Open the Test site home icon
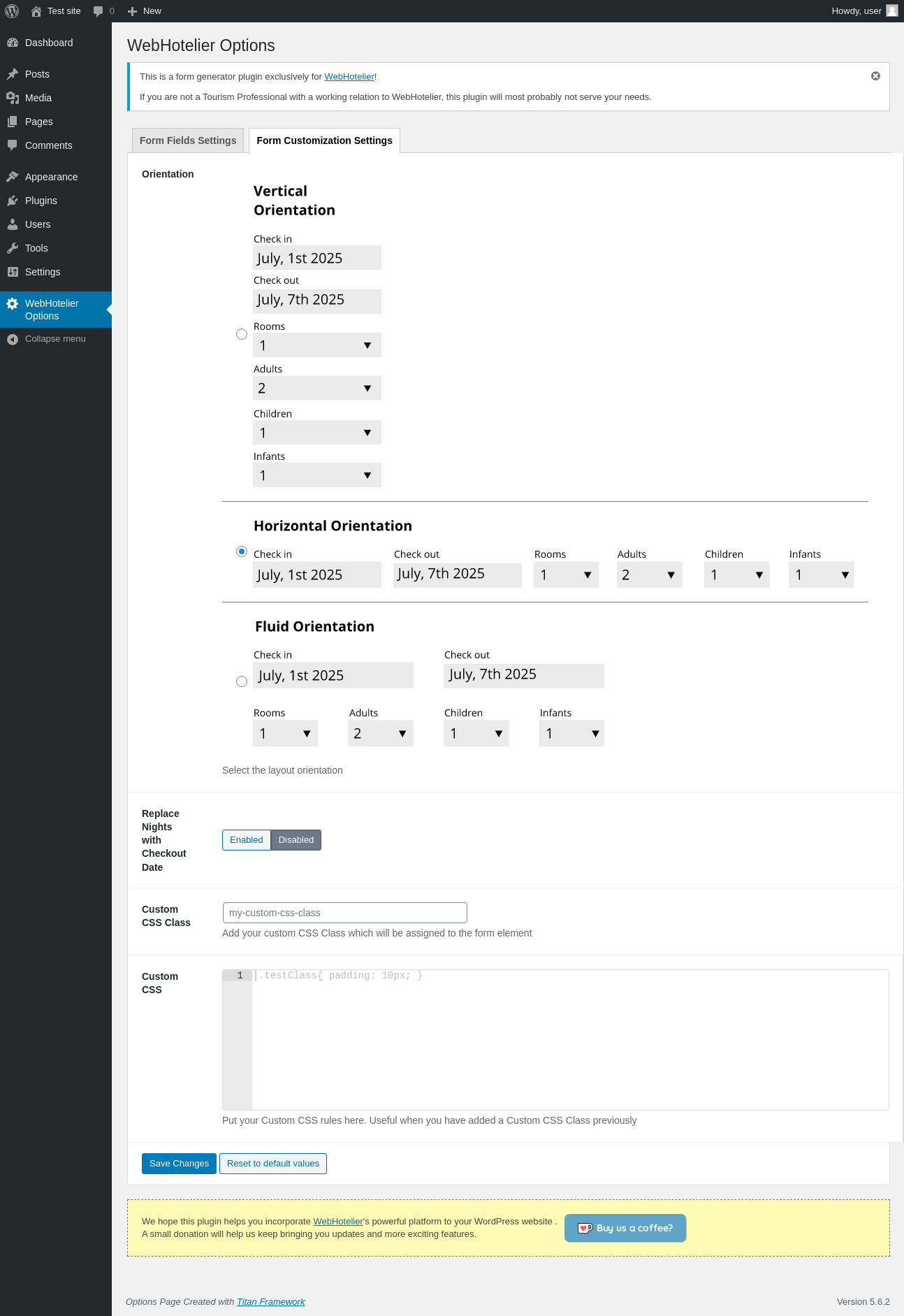This screenshot has width=904, height=1316. tap(36, 11)
